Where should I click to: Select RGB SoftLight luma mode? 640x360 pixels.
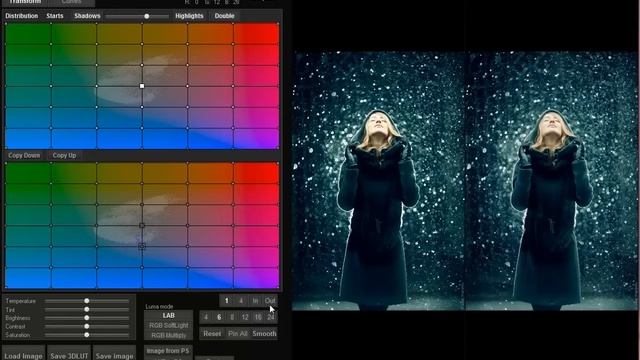[x=169, y=325]
